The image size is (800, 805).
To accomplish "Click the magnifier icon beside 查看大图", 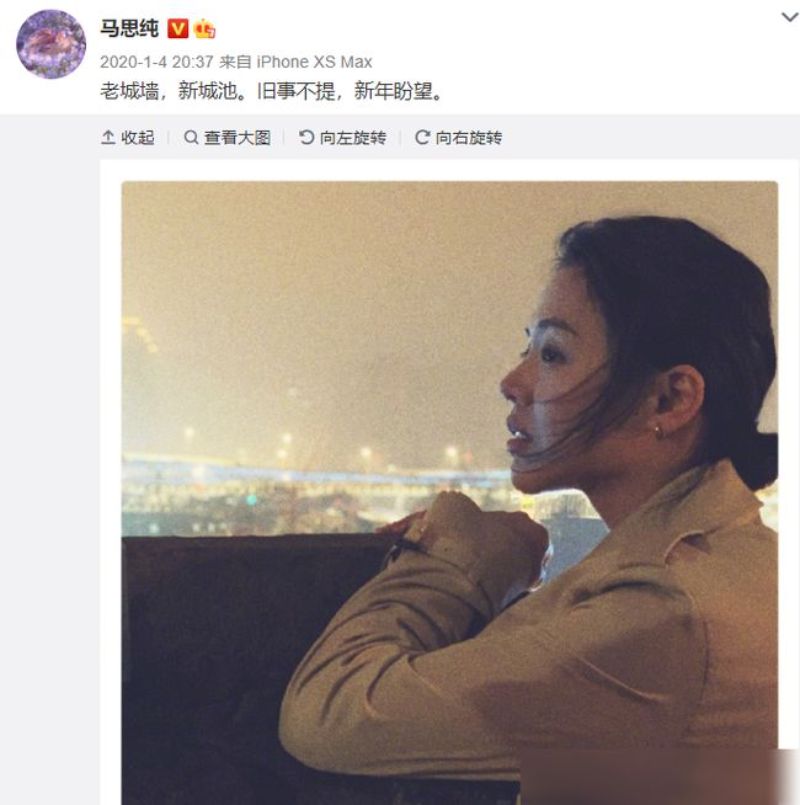I will 191,138.
